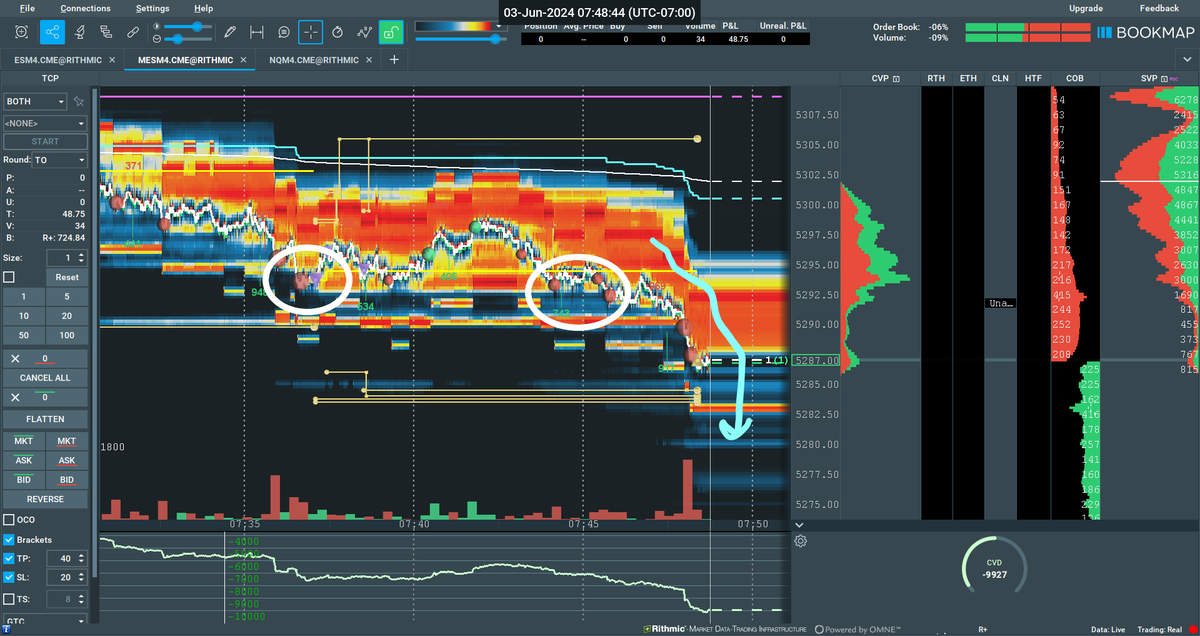
Task: Enable the OCO checkbox
Action: (x=9, y=519)
